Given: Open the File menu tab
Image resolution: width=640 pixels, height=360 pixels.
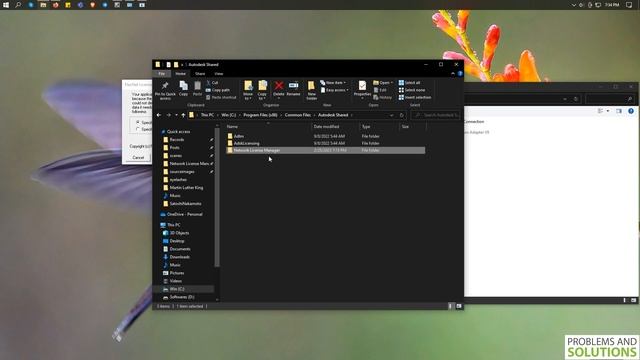Looking at the screenshot, I should click(x=162, y=73).
